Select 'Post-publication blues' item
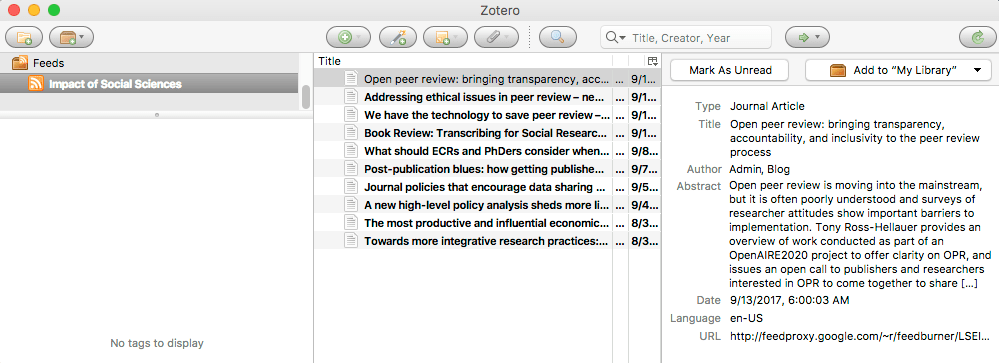Image resolution: width=999 pixels, height=363 pixels. (x=487, y=169)
